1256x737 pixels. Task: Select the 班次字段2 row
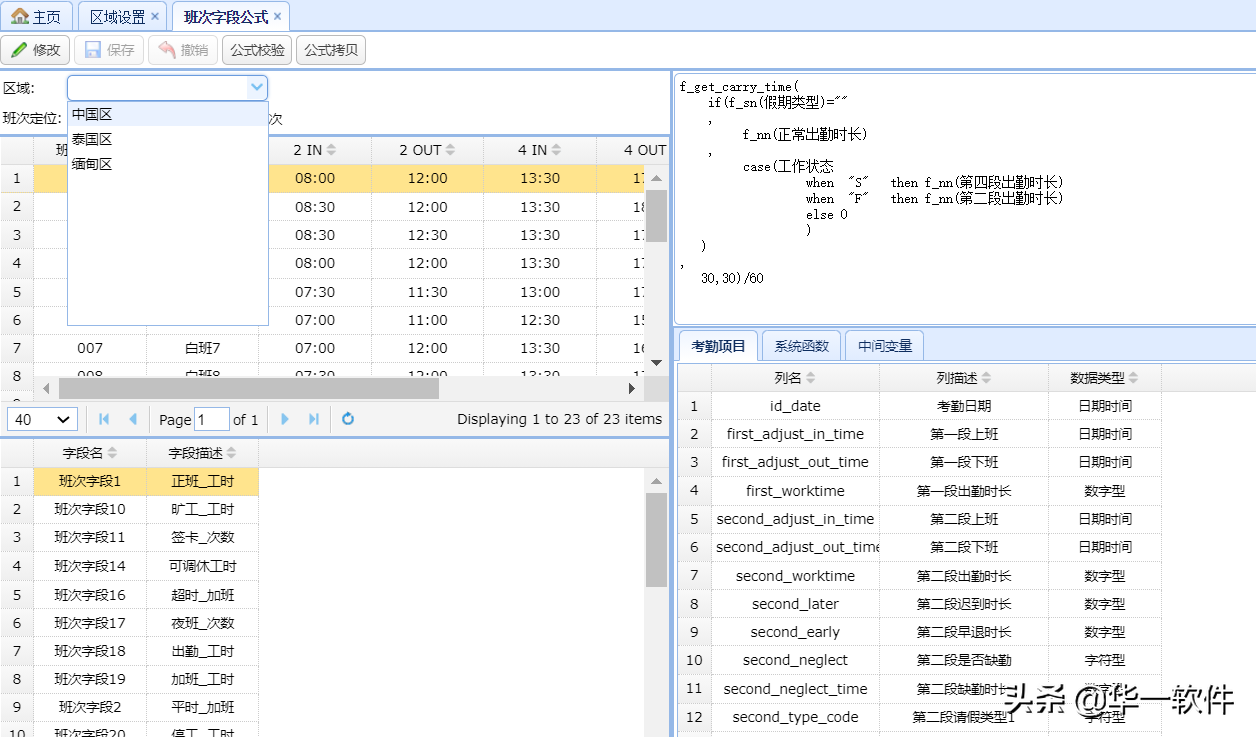click(130, 707)
